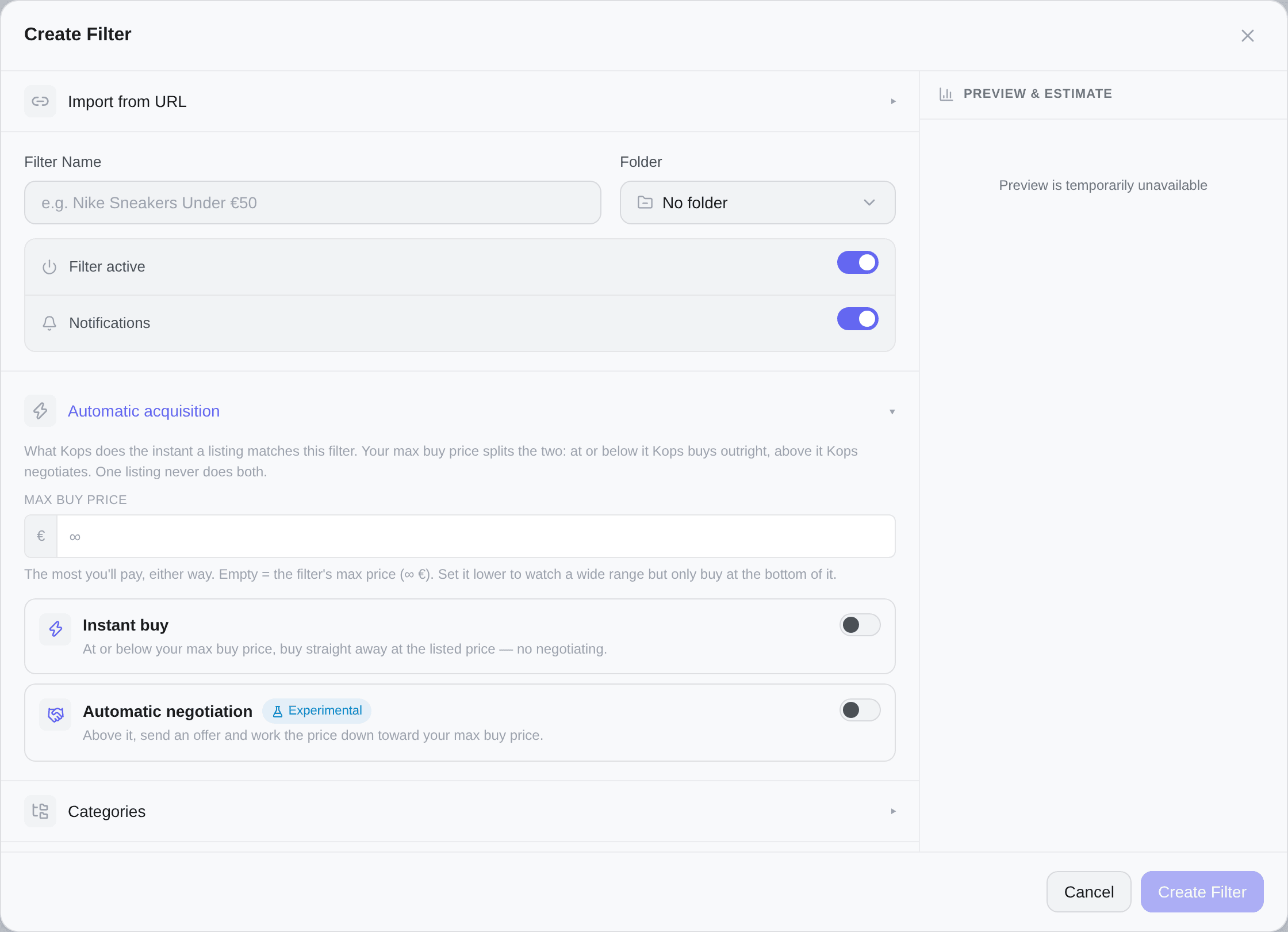Click 'Preview is temporarily unavailable' message
The image size is (1288, 932).
pos(1103,185)
